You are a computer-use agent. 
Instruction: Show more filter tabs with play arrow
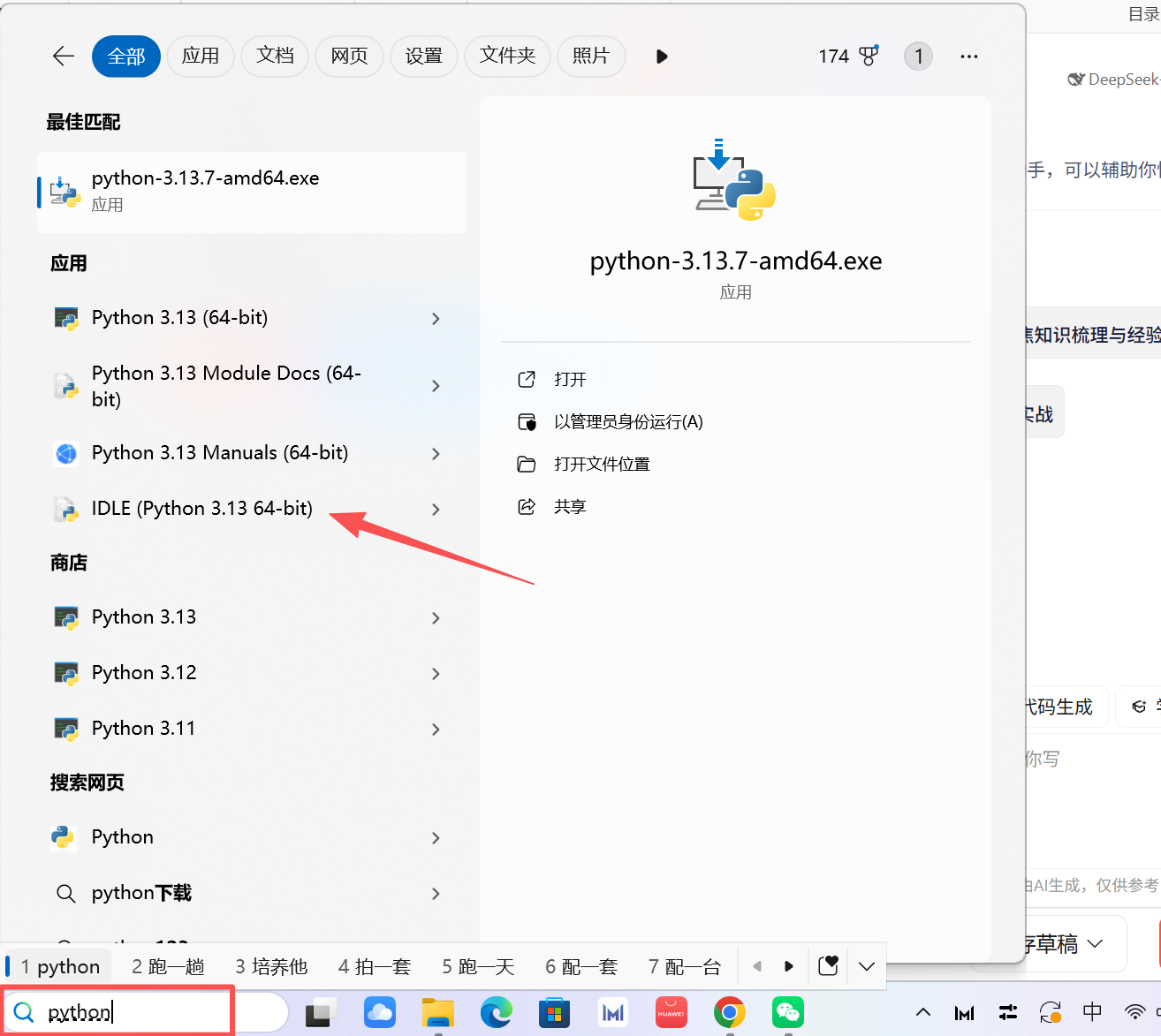662,57
